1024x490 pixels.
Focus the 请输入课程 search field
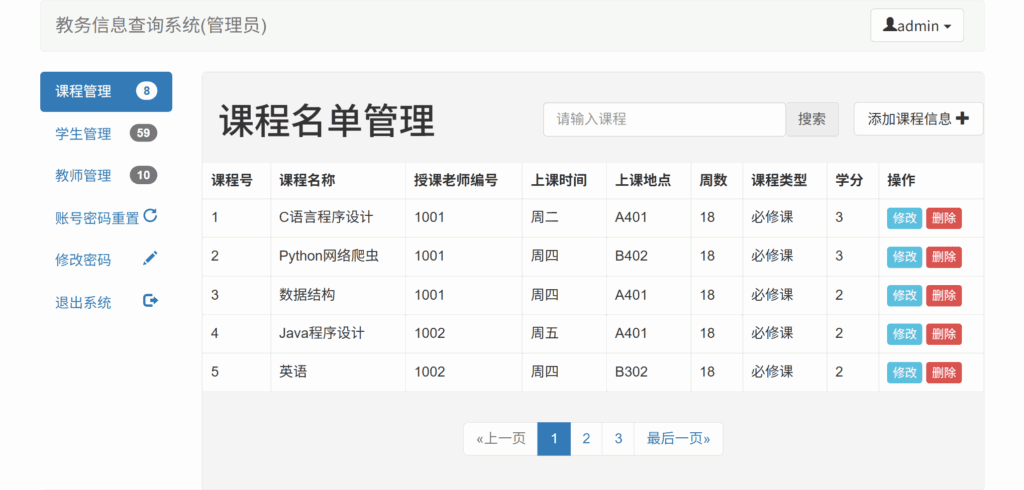[x=664, y=119]
